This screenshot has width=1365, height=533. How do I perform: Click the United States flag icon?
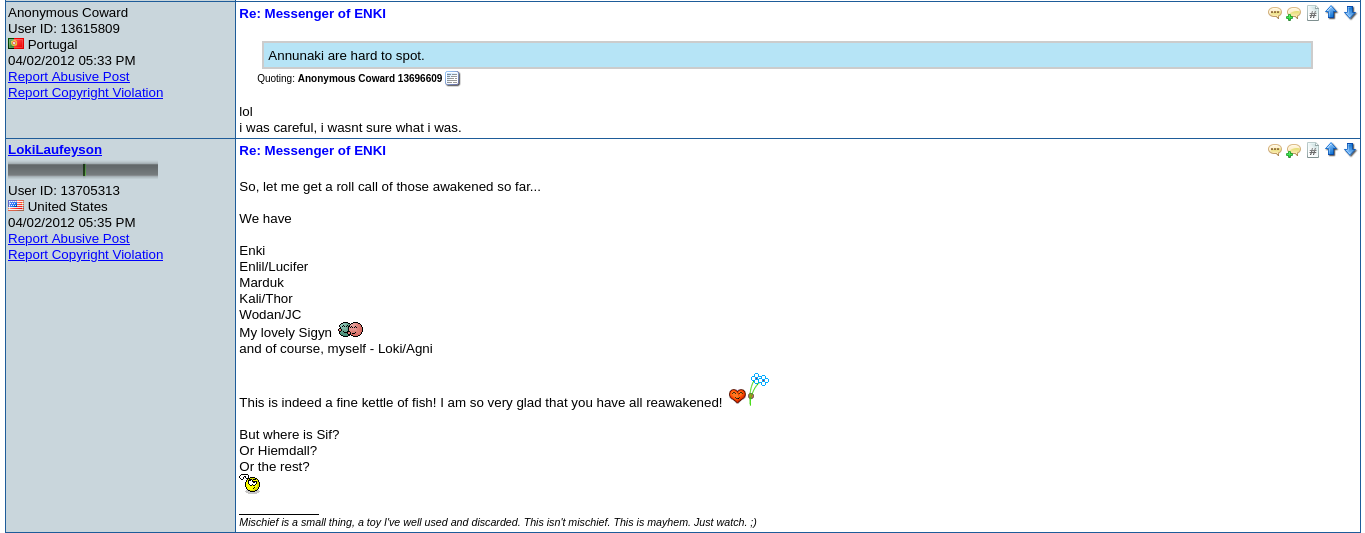(16, 206)
